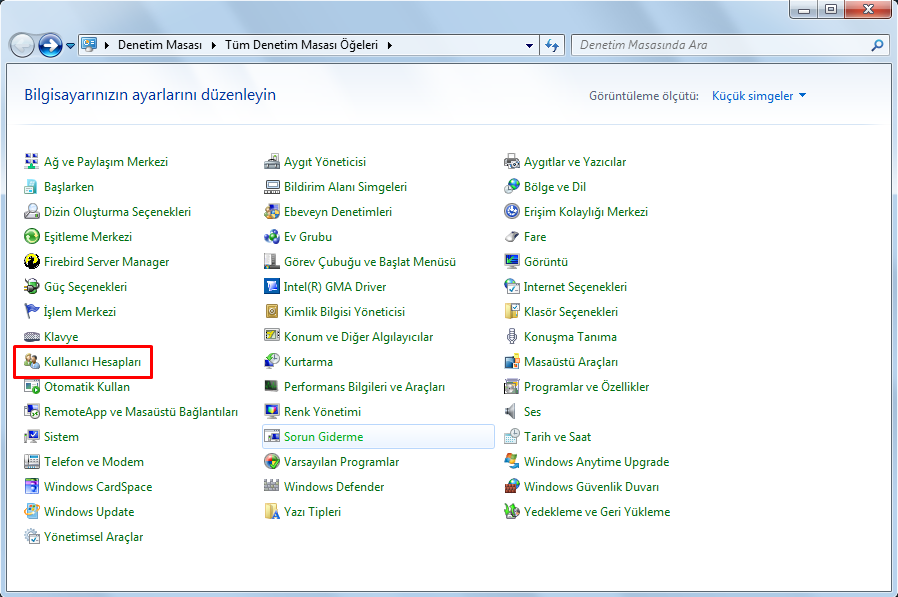Click the Otomatik Kullan icon
The image size is (898, 597).
click(31, 387)
